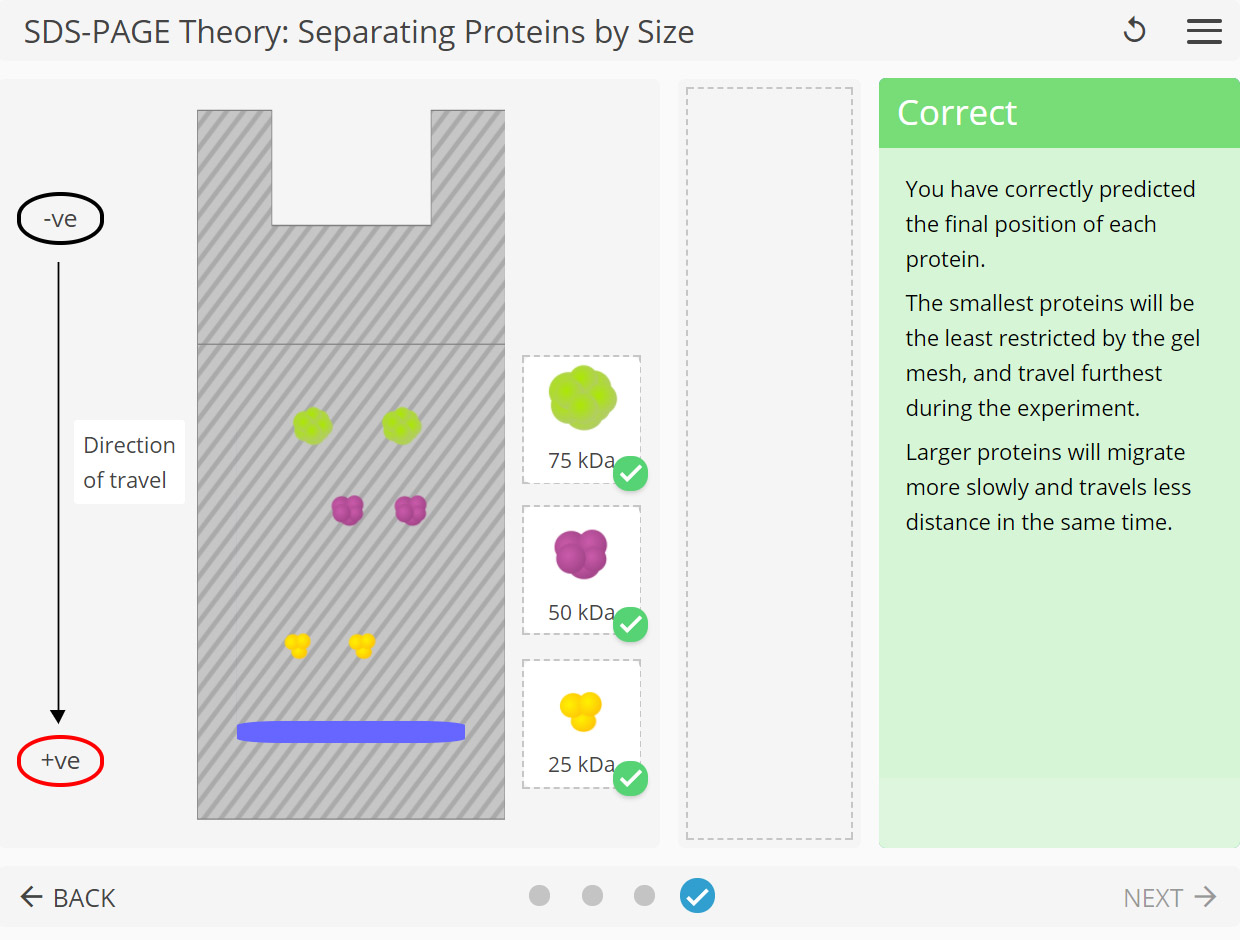Select the first gray progress dot

coord(540,896)
